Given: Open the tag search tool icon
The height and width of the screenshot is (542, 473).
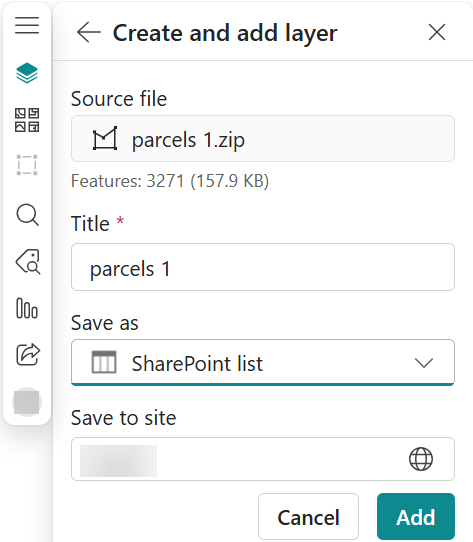Looking at the screenshot, I should pos(28,262).
